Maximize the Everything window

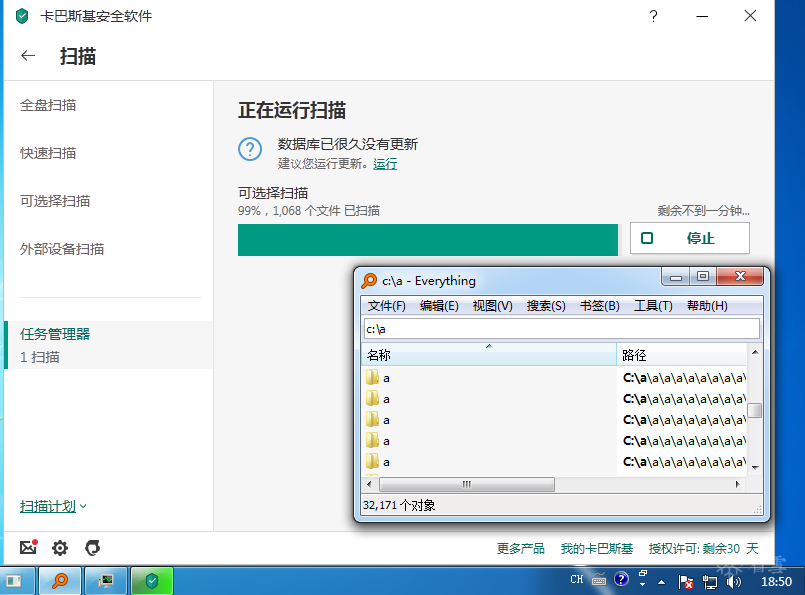[702, 277]
